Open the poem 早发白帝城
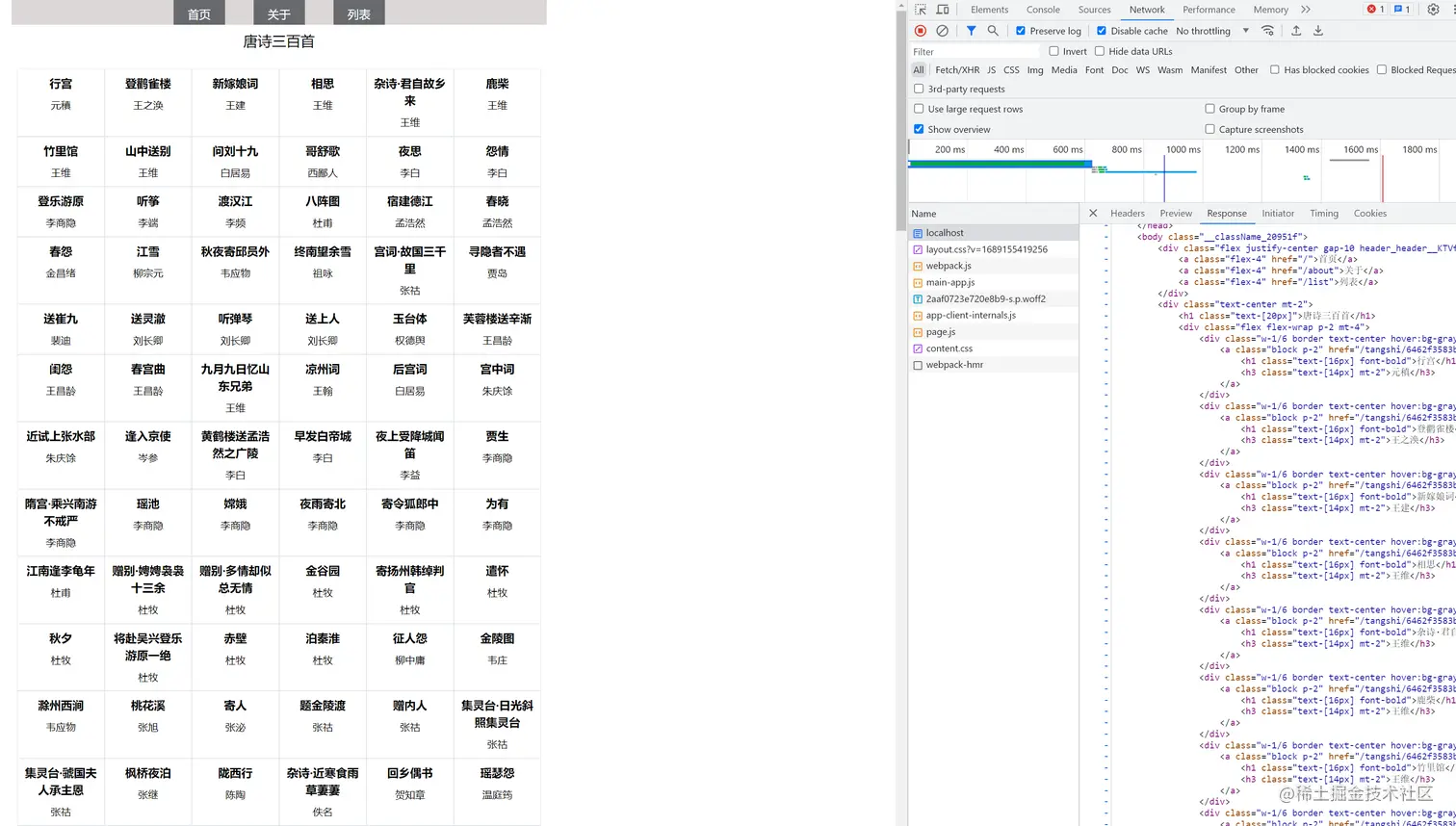1456x826 pixels. 323,436
